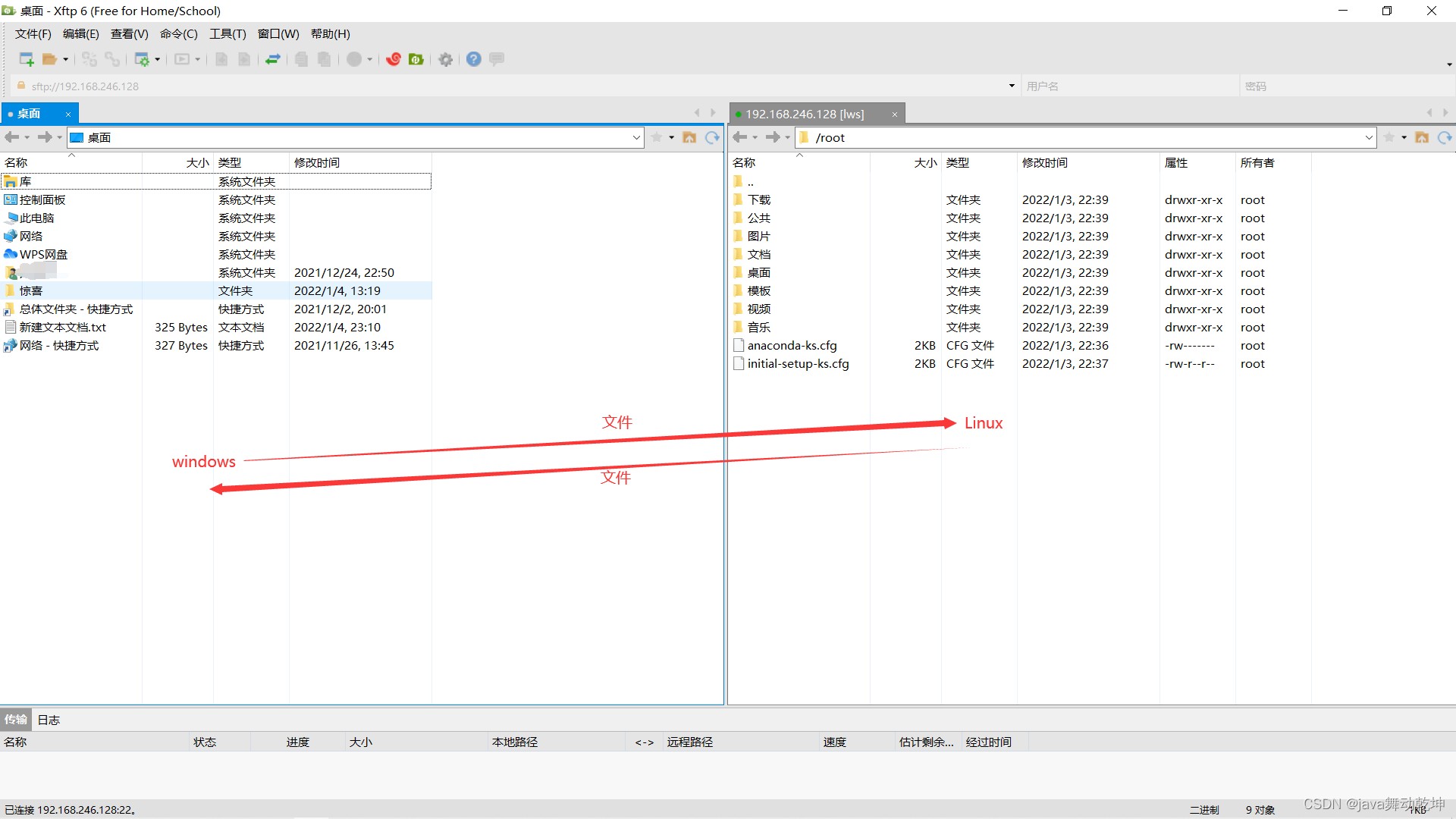The image size is (1456, 819).
Task: Open remote path /root dropdown
Action: pos(1369,137)
